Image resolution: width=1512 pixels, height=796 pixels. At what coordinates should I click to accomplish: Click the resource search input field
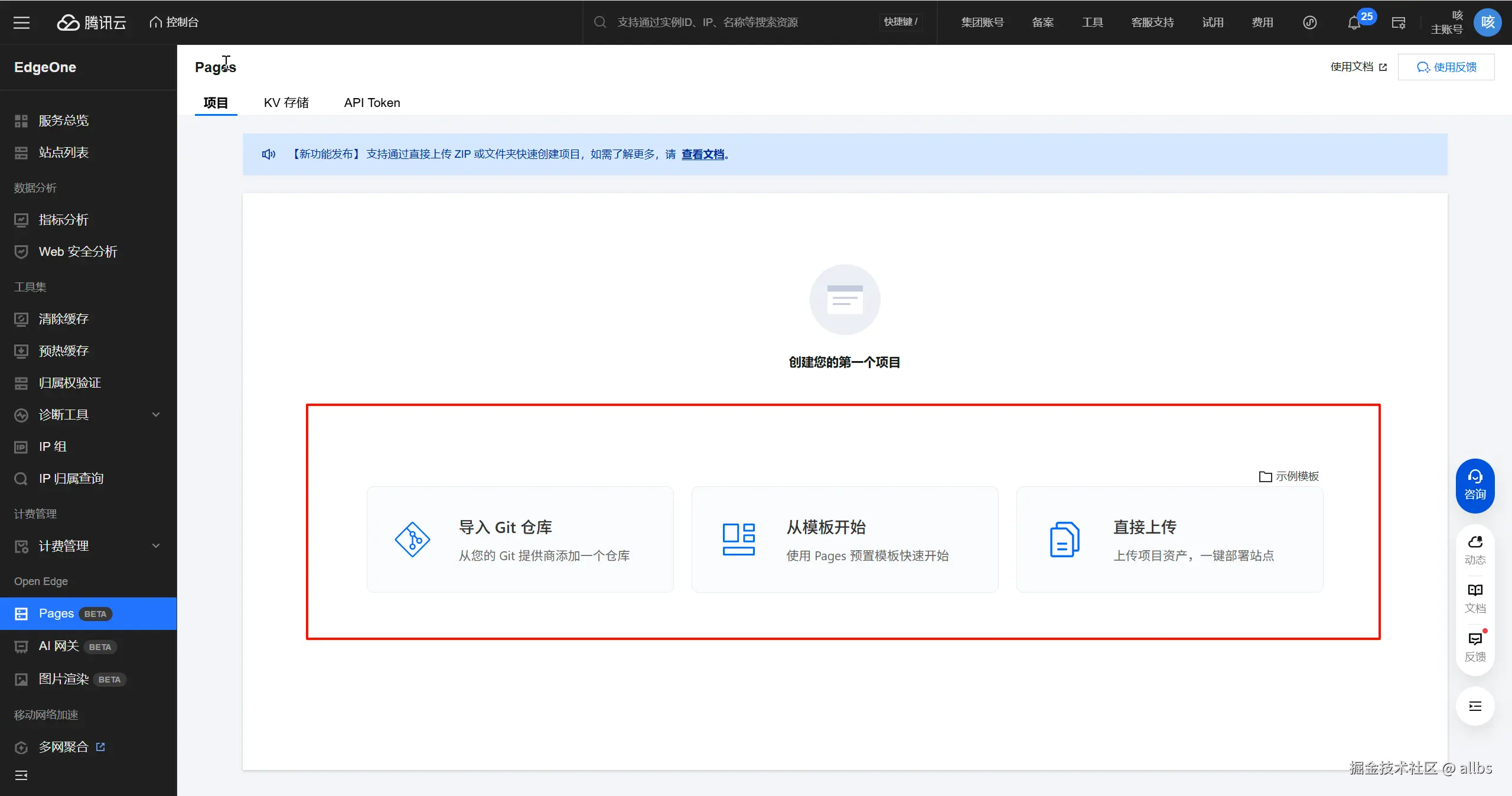(709, 22)
